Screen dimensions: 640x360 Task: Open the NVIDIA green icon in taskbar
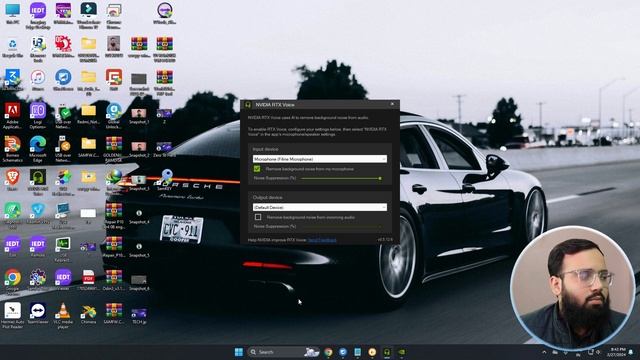[402, 352]
